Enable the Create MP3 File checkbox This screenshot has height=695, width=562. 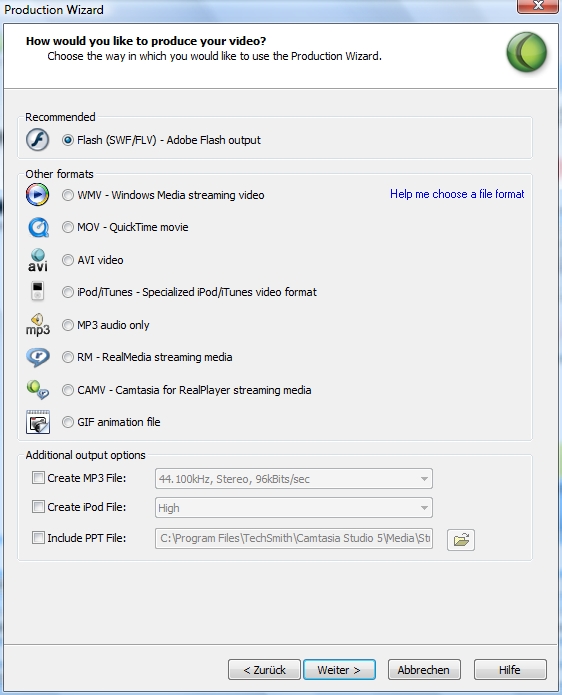click(39, 478)
